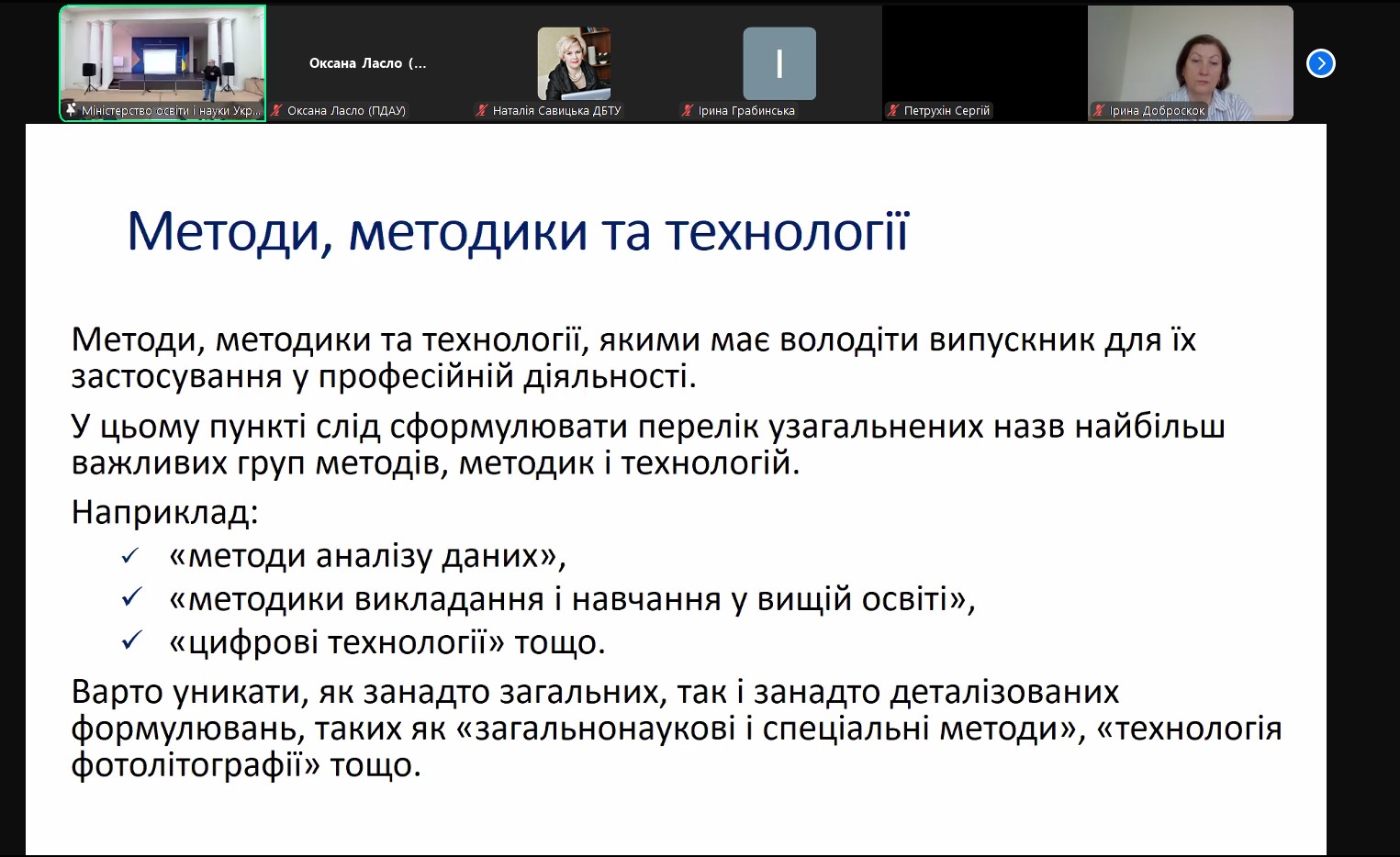The width and height of the screenshot is (1400, 857).
Task: Select Оксана Ласло (ПДАУ) participant tile
Action: 368,63
